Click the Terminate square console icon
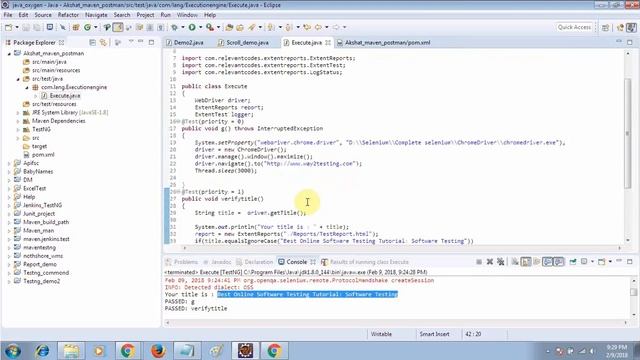 pyautogui.click(x=479, y=262)
